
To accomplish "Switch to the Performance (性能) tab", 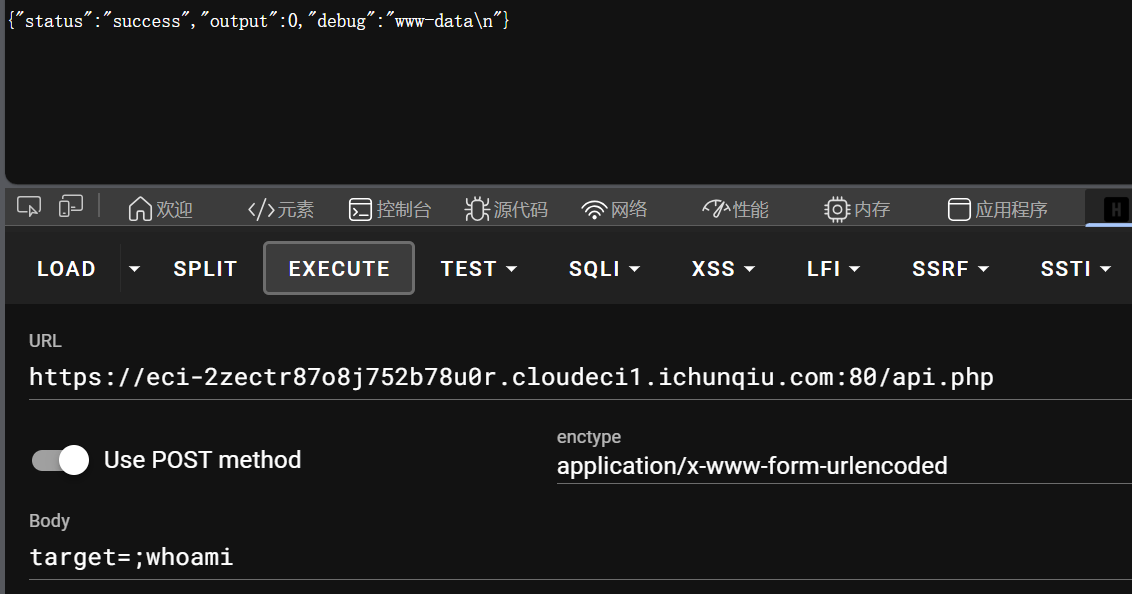I will point(736,209).
